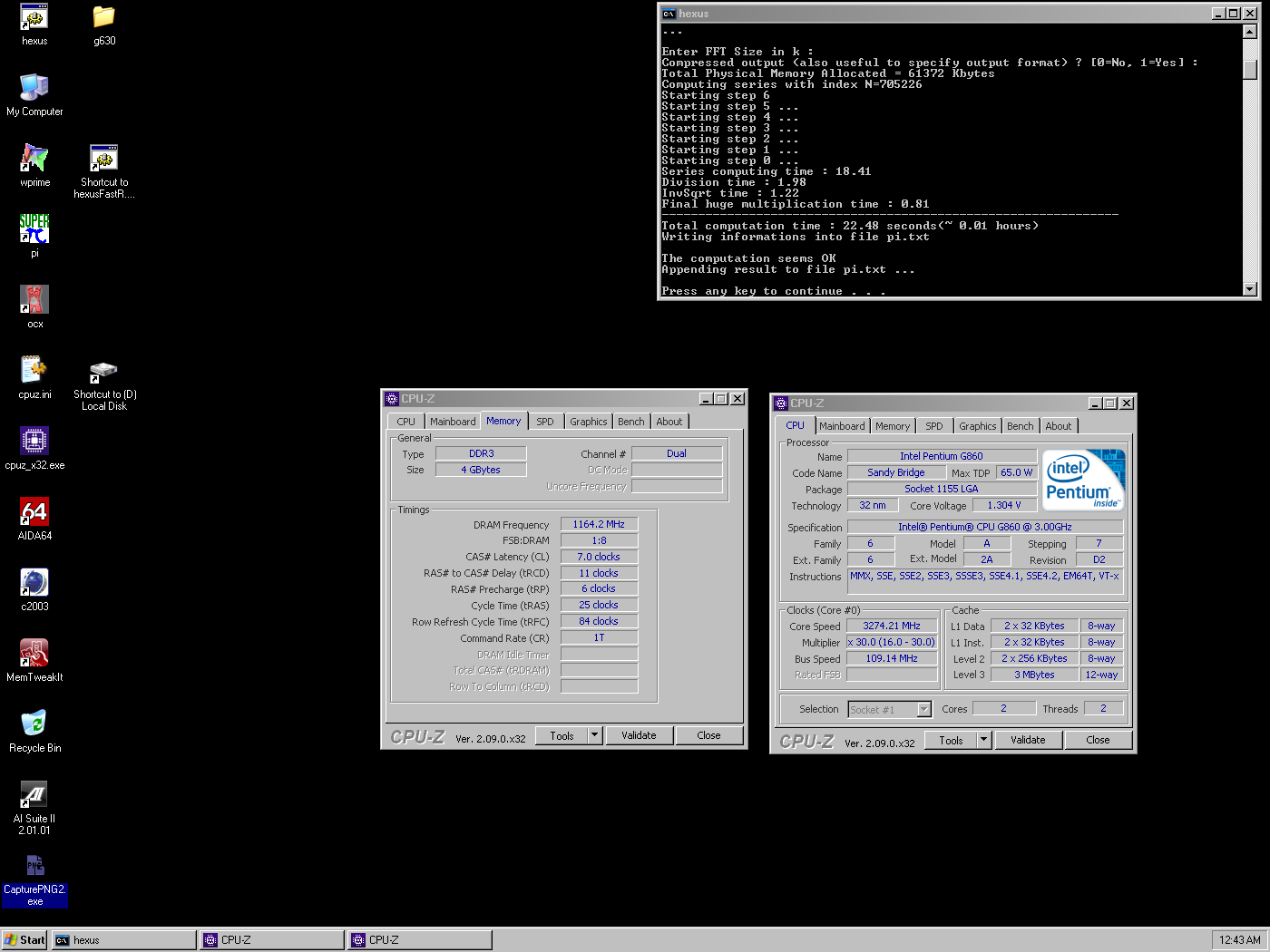The image size is (1270, 952).
Task: Click the CAS# Latency value 7.0 clocks
Action: [x=599, y=557]
